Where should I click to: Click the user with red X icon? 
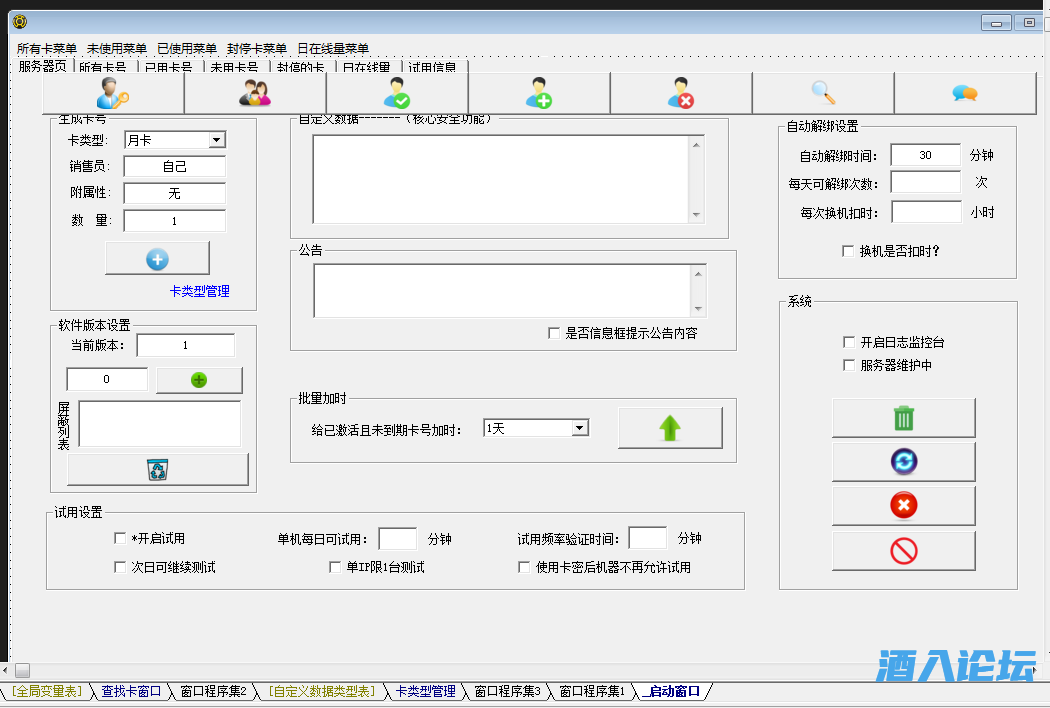(x=681, y=93)
